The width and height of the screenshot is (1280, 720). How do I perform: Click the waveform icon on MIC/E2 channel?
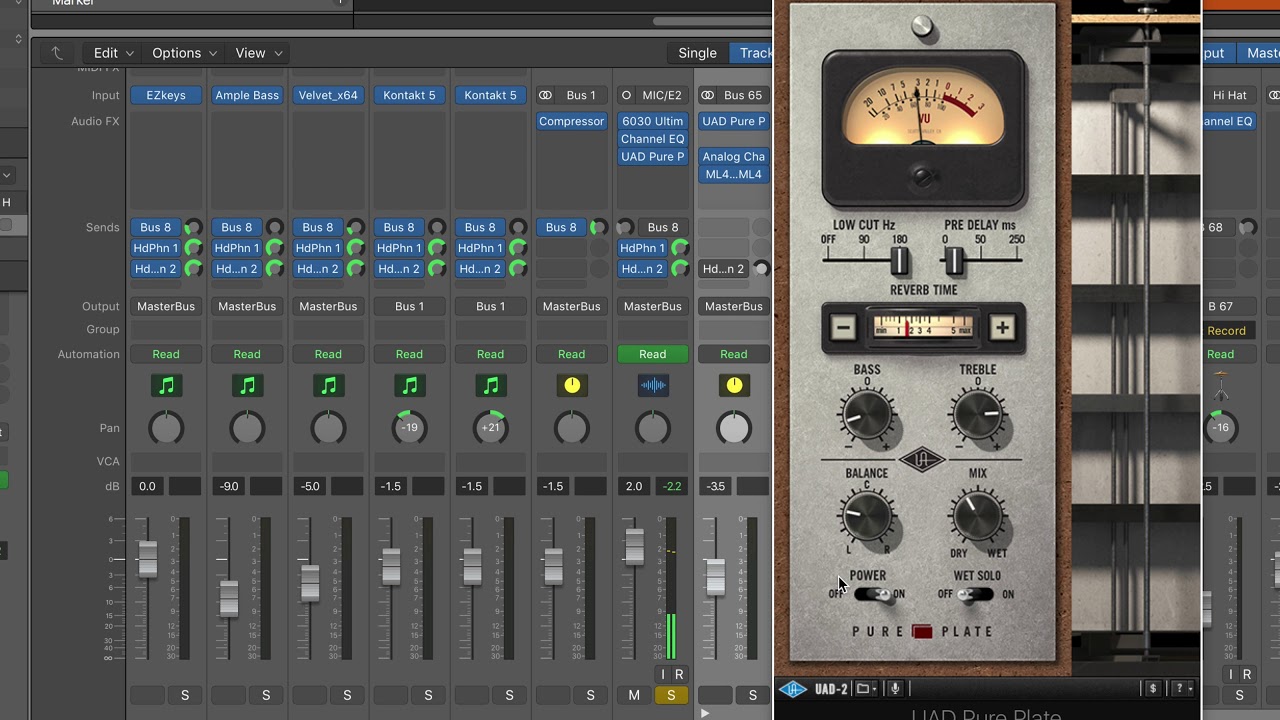coord(653,385)
